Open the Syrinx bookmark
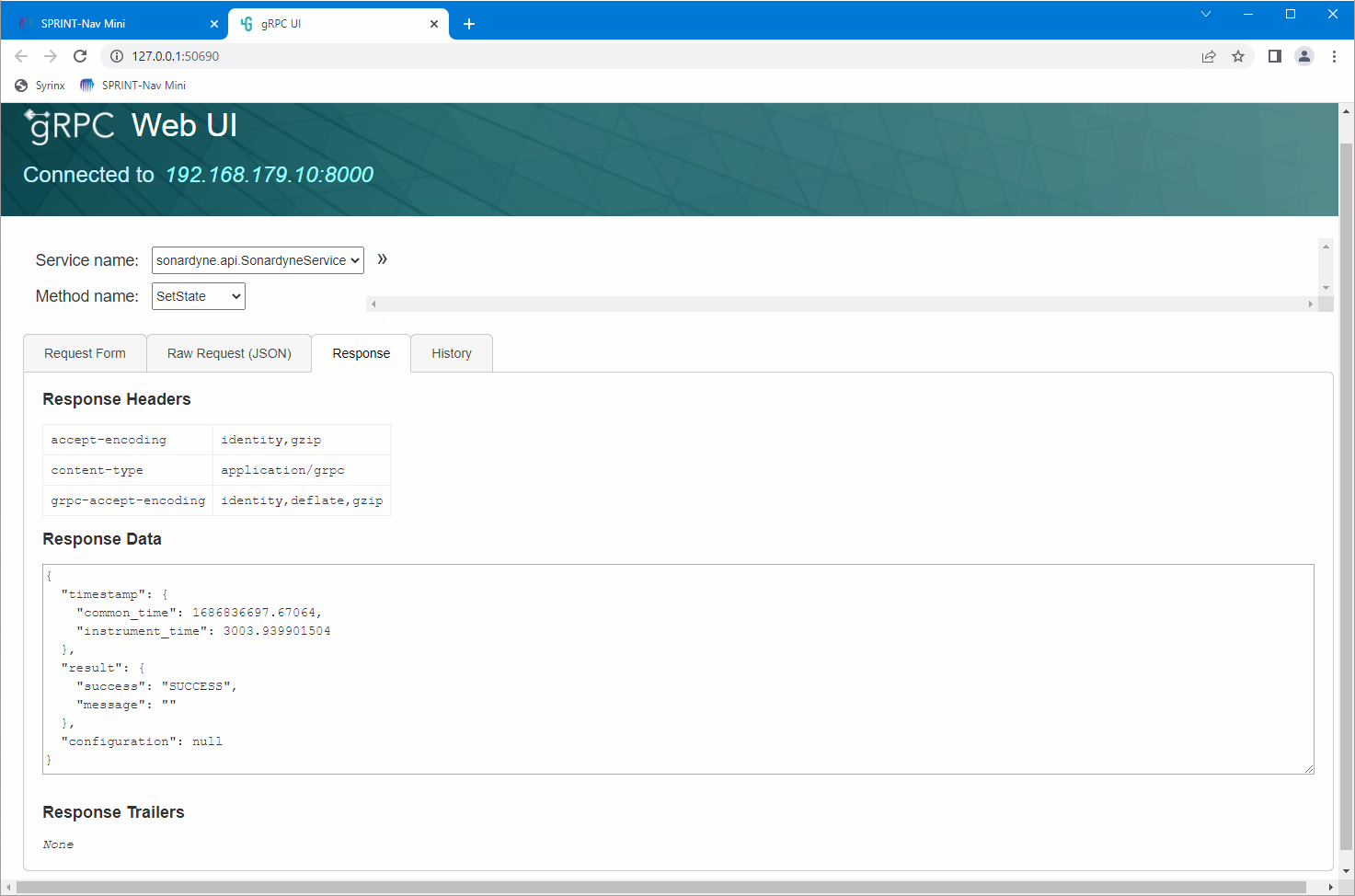 (40, 86)
